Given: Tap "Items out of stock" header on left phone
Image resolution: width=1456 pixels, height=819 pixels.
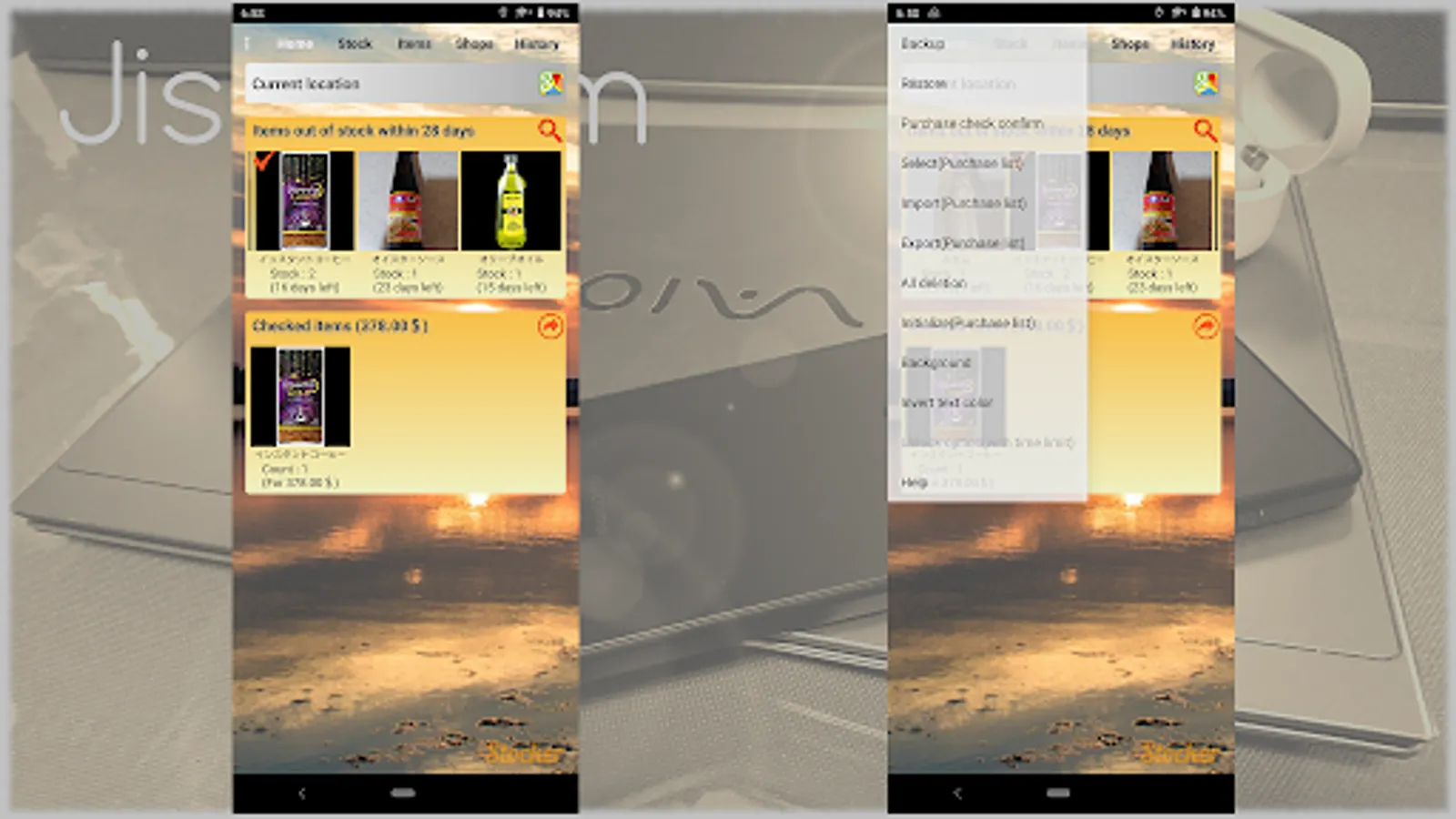Looking at the screenshot, I should point(363,131).
